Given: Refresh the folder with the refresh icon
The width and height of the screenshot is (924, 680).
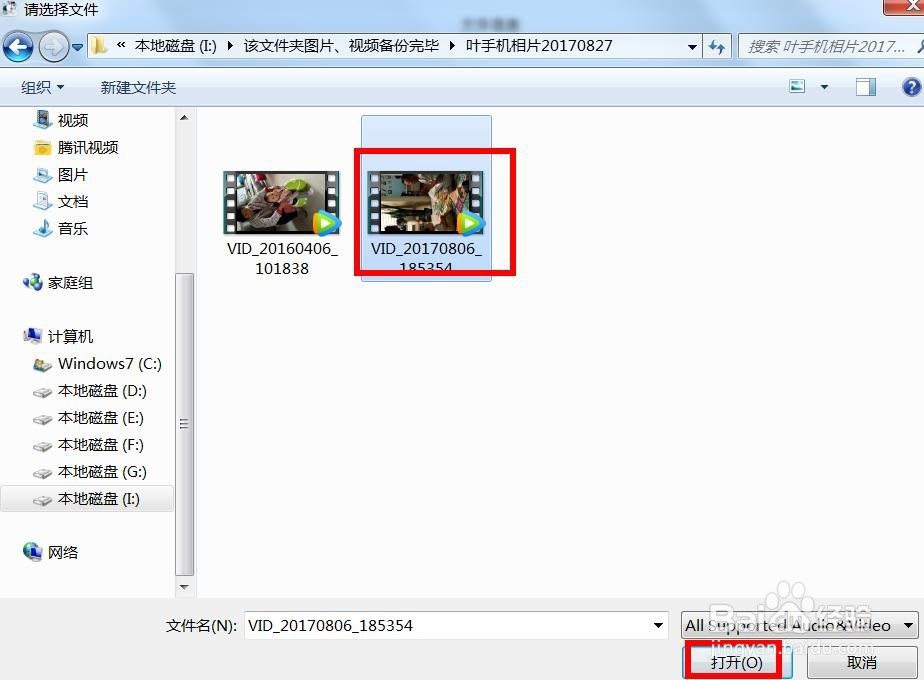Looking at the screenshot, I should 717,47.
